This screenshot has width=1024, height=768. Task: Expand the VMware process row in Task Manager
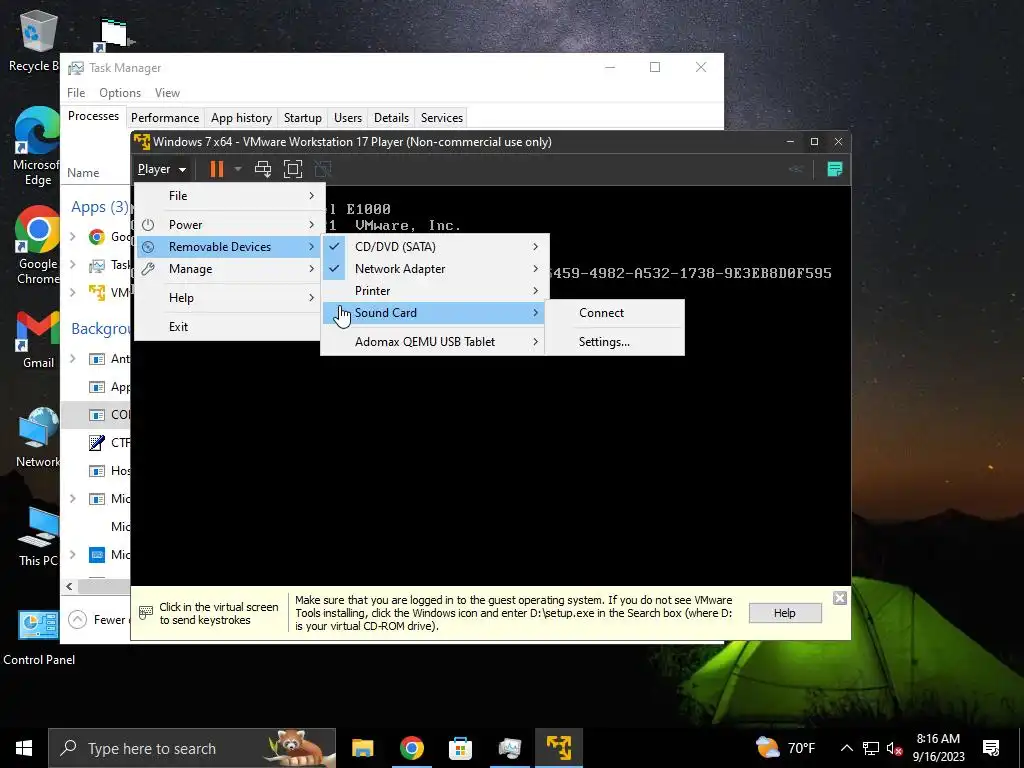72,292
